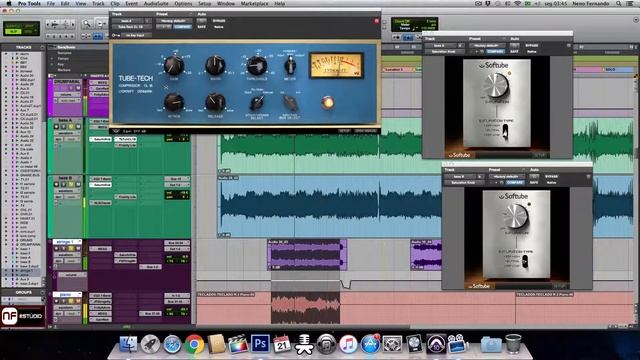Open Saturation Knob insert selector in upper Softube window

(444, 52)
